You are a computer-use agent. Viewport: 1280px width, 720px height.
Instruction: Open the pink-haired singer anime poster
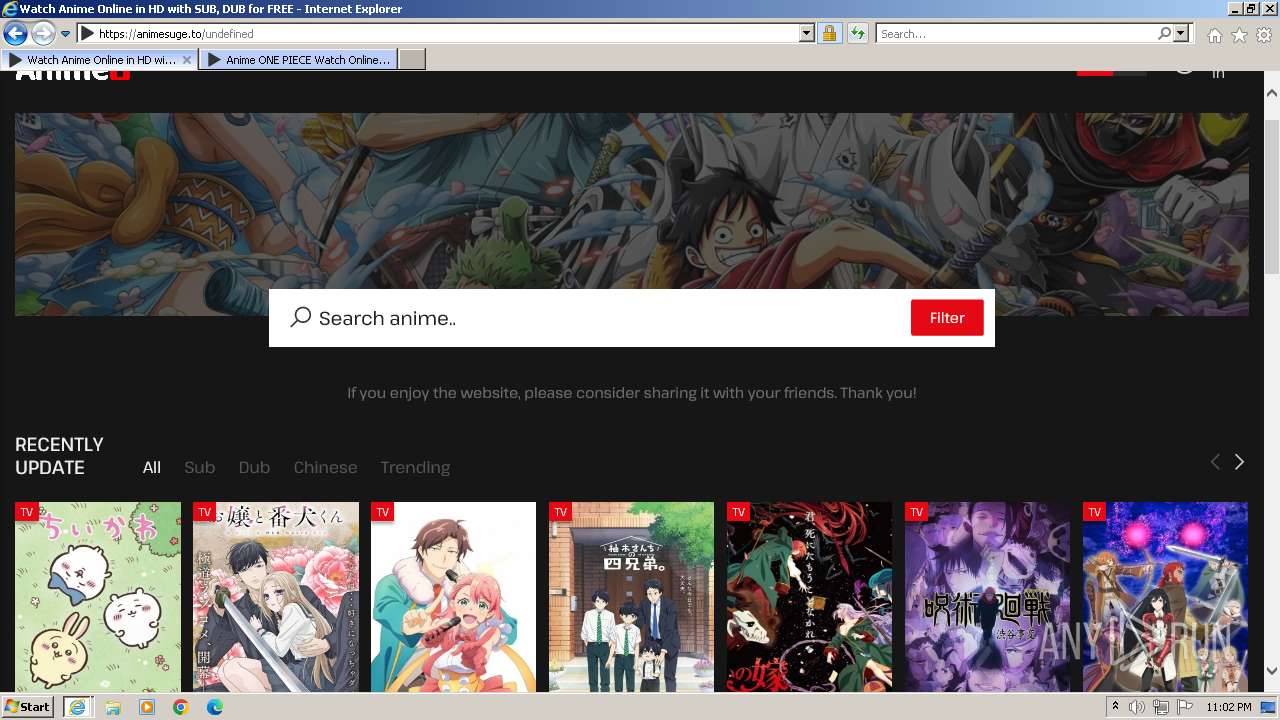click(x=454, y=597)
